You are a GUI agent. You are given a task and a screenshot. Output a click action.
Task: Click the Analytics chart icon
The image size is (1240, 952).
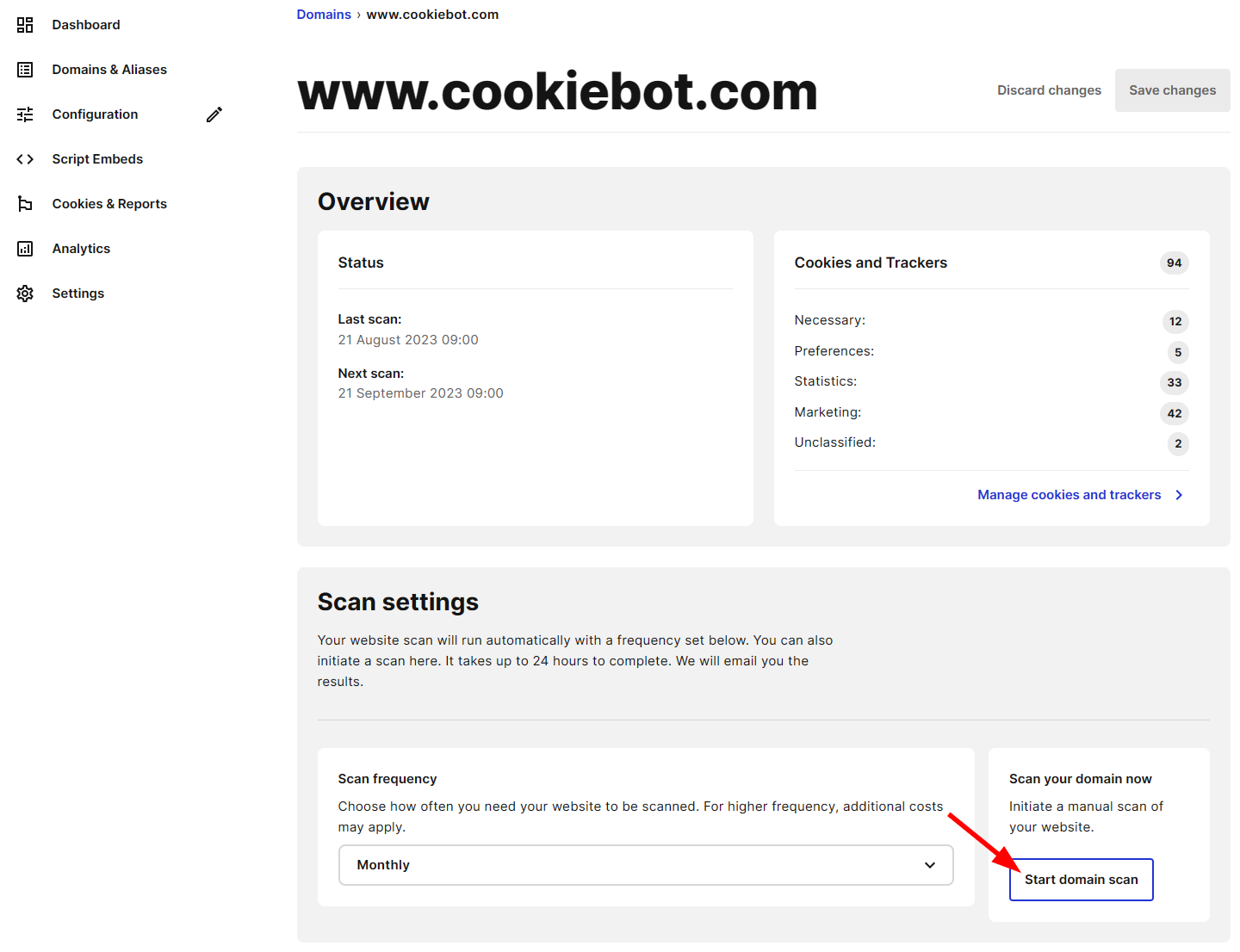point(25,249)
